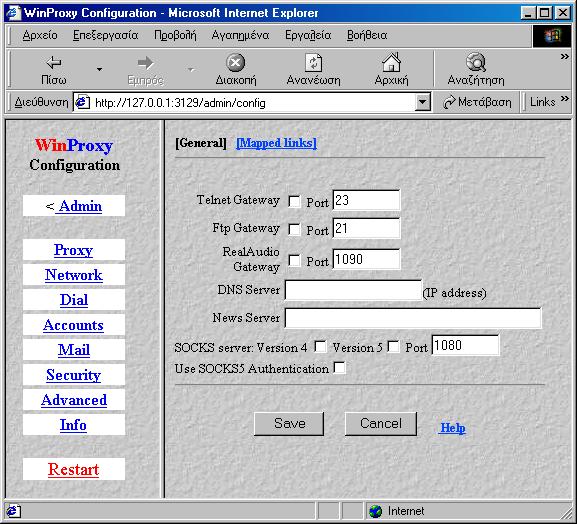Click the Forward (Εμπρός) arrow icon
This screenshot has width=577, height=524.
point(145,63)
